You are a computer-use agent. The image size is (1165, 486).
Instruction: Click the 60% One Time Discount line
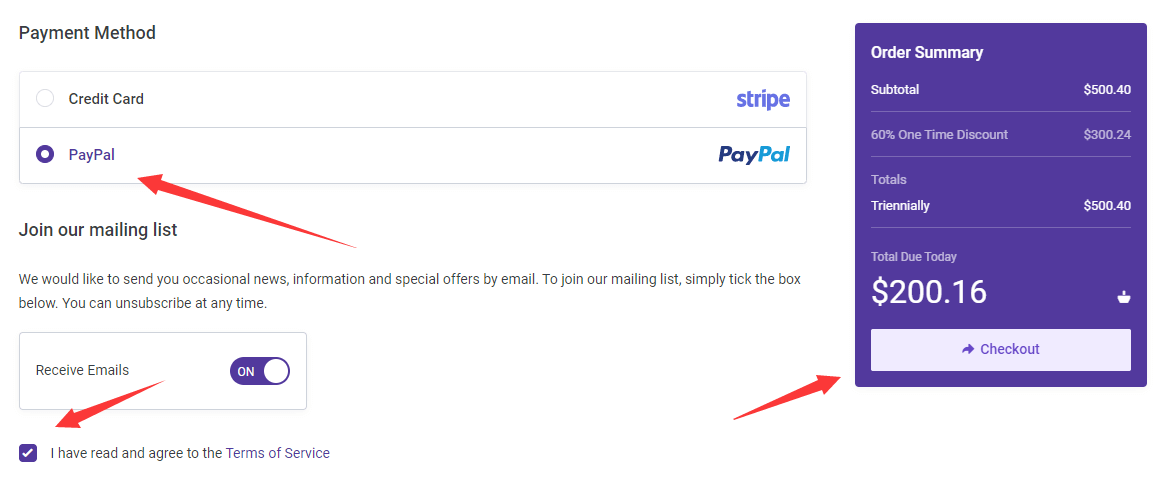tap(1001, 135)
